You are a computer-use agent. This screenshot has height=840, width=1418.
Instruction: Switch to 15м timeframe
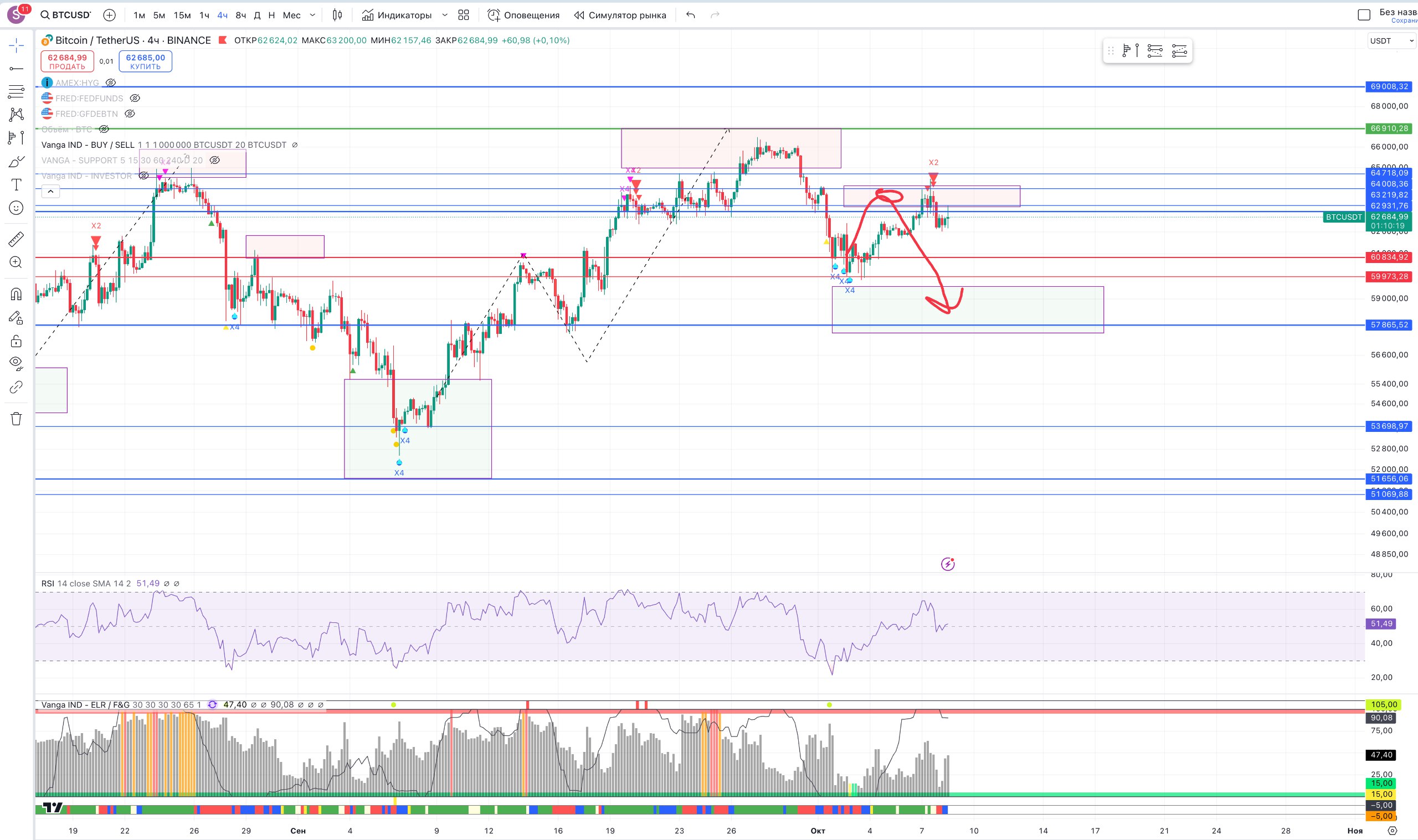pyautogui.click(x=182, y=16)
